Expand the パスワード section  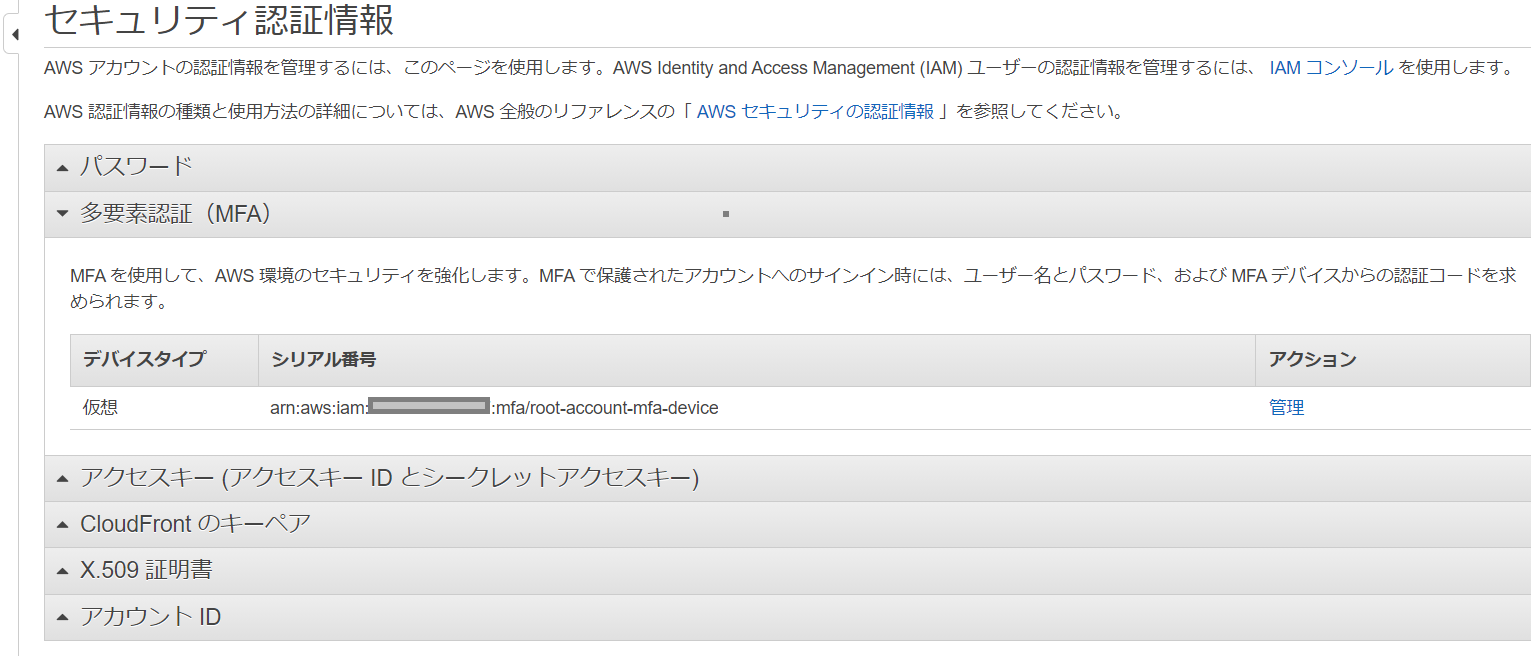tap(787, 167)
